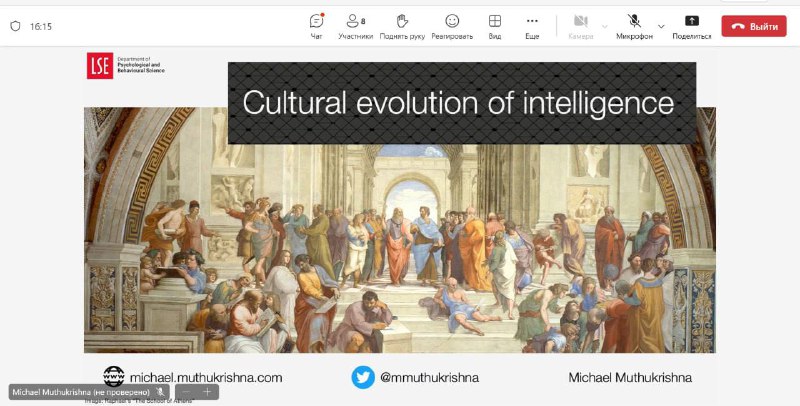The image size is (800, 406).
Task: Open the Еще more options menu
Action: [532, 26]
